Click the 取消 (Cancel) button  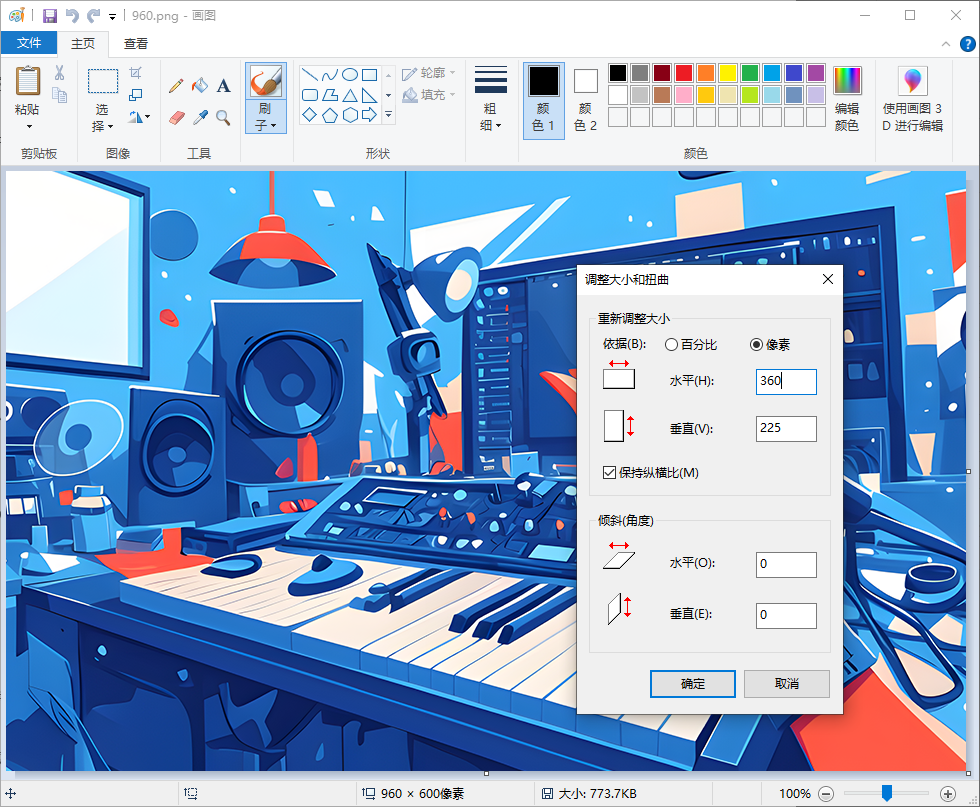point(786,684)
